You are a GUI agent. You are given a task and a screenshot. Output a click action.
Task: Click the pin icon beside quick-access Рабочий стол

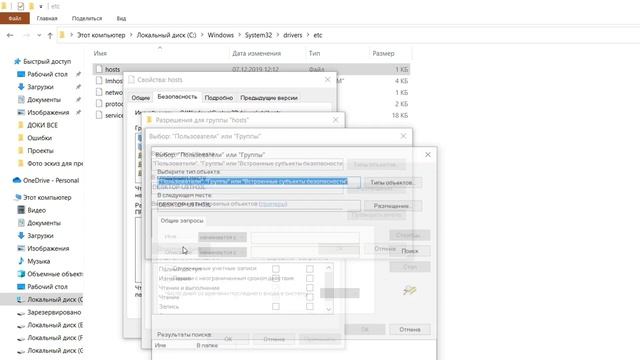pyautogui.click(x=78, y=74)
